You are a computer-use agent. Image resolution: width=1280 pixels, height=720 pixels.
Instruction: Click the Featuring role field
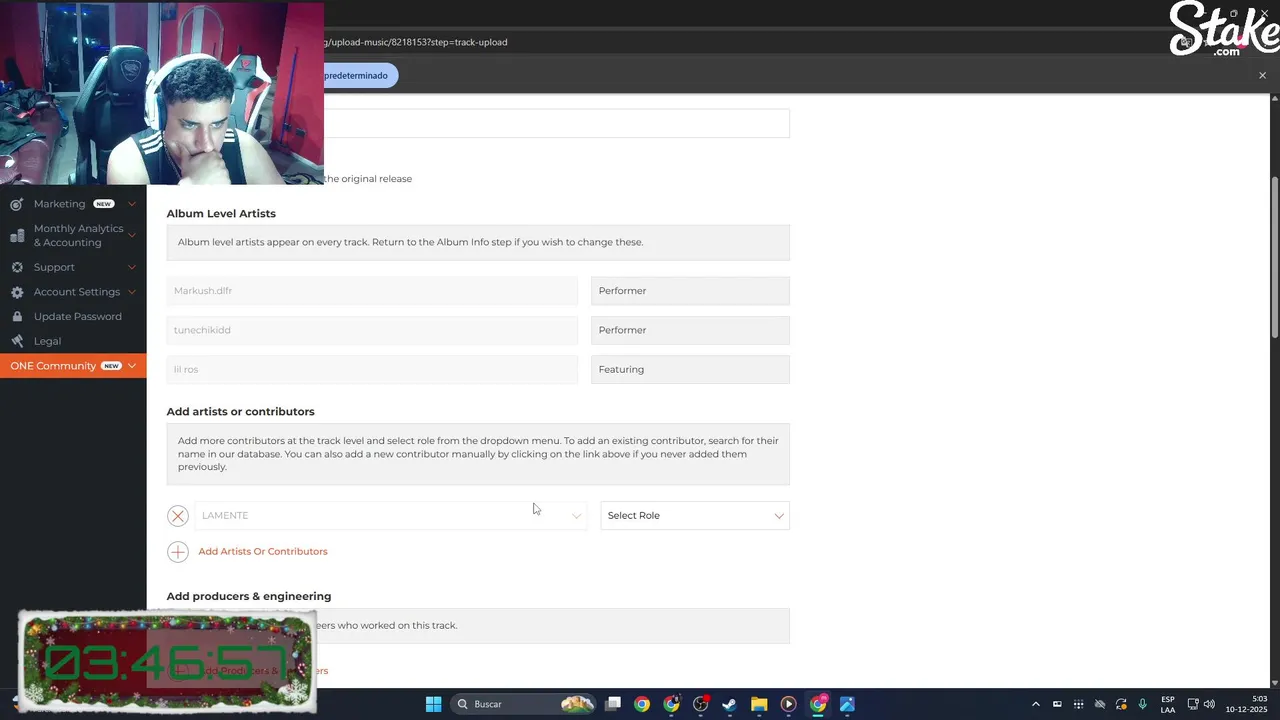pyautogui.click(x=690, y=369)
